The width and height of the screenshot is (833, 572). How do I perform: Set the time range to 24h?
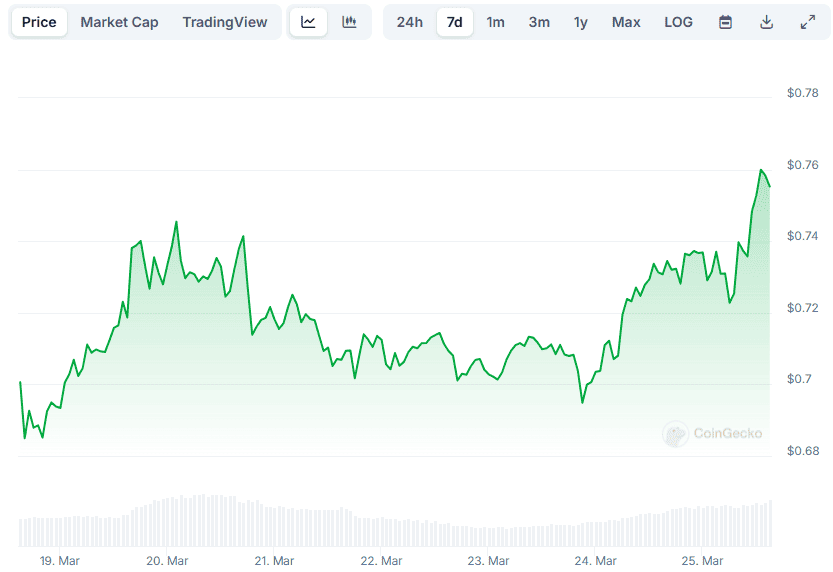[410, 22]
